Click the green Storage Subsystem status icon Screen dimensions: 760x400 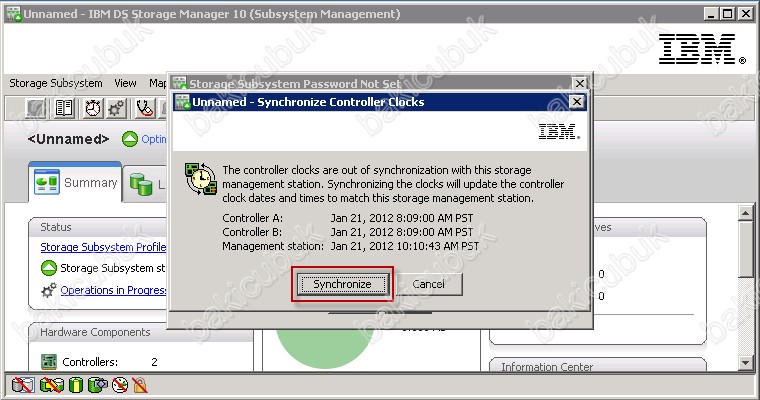(48, 268)
